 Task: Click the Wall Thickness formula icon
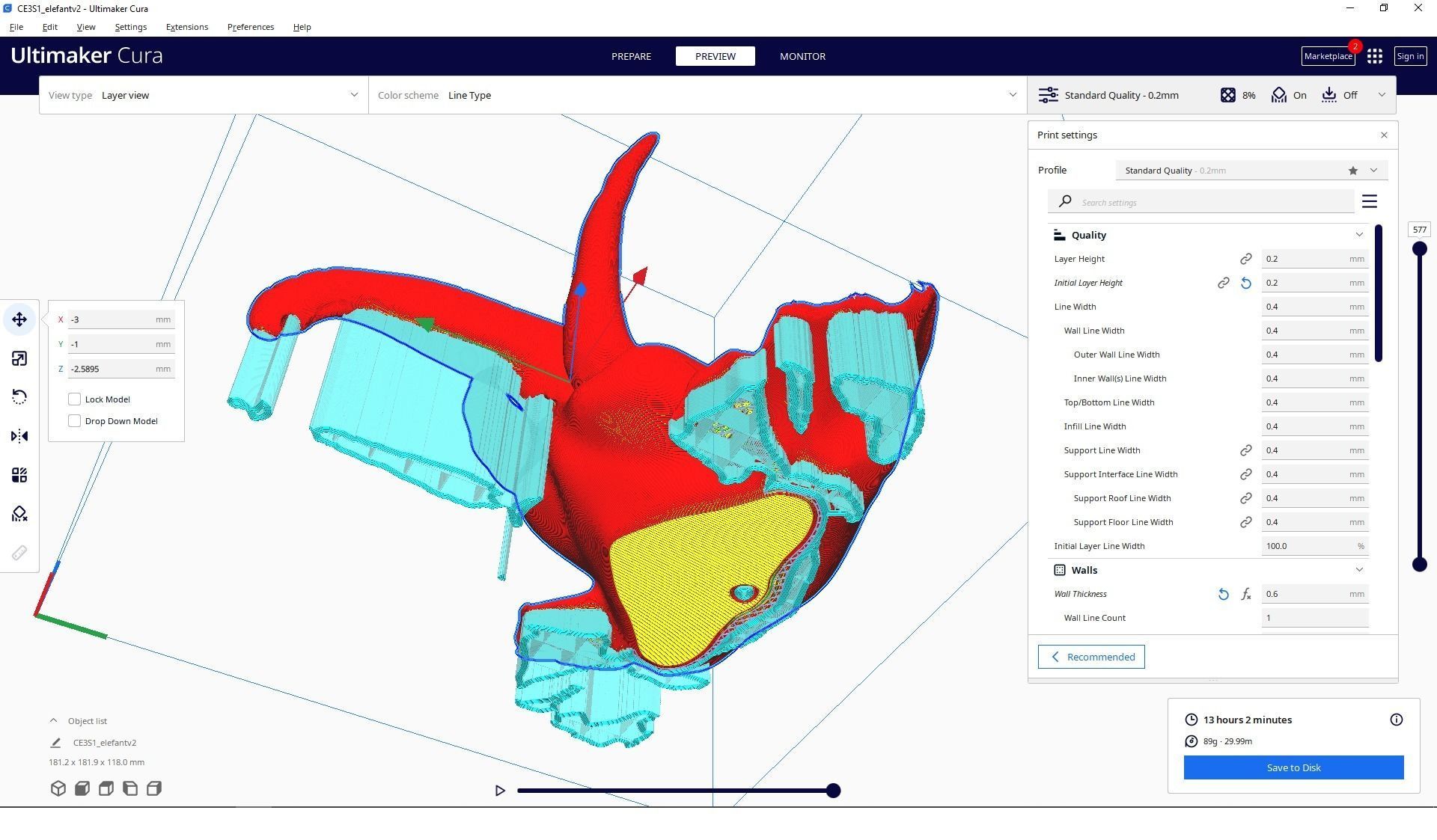(1245, 594)
